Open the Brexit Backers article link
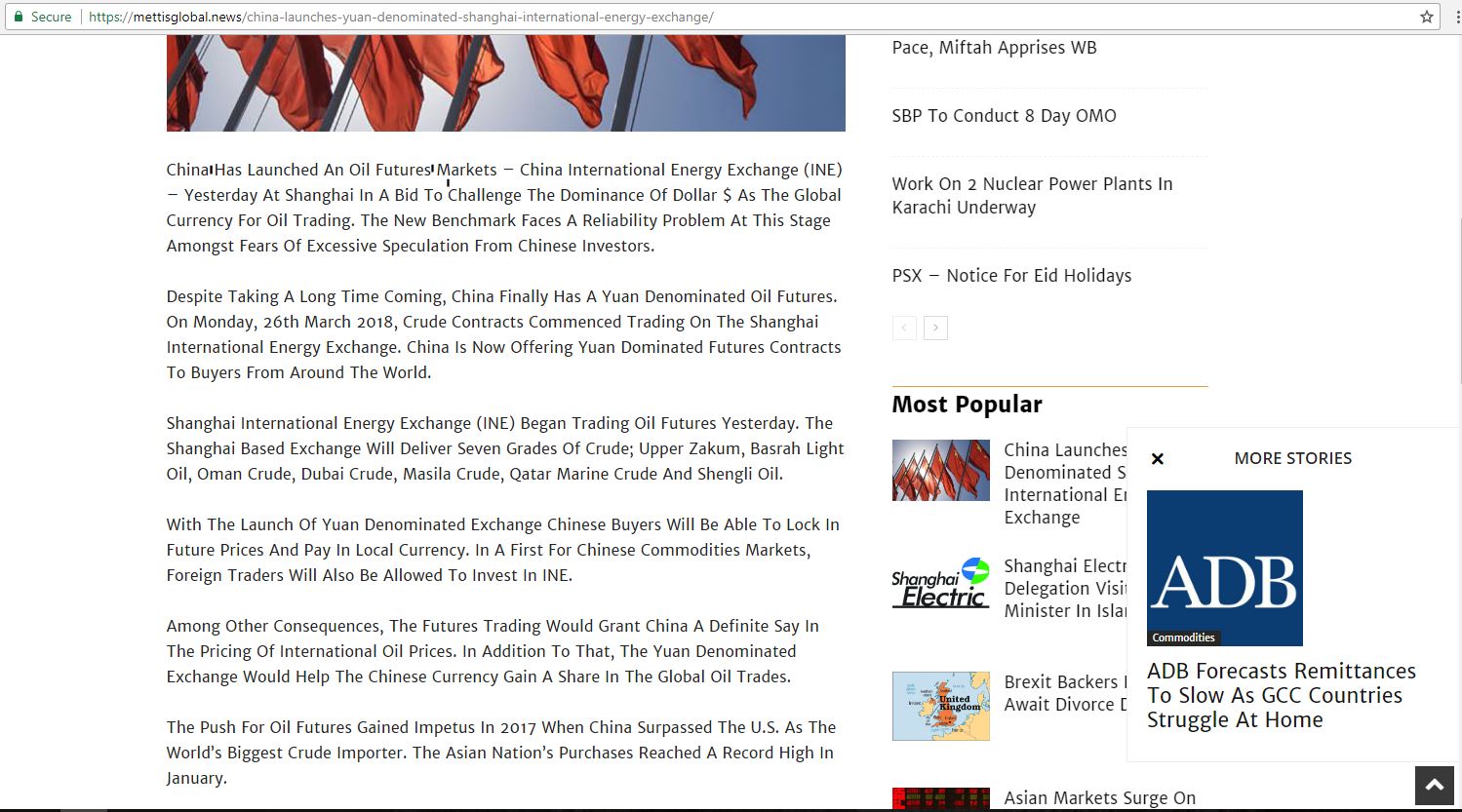Image resolution: width=1462 pixels, height=812 pixels. click(x=1065, y=693)
